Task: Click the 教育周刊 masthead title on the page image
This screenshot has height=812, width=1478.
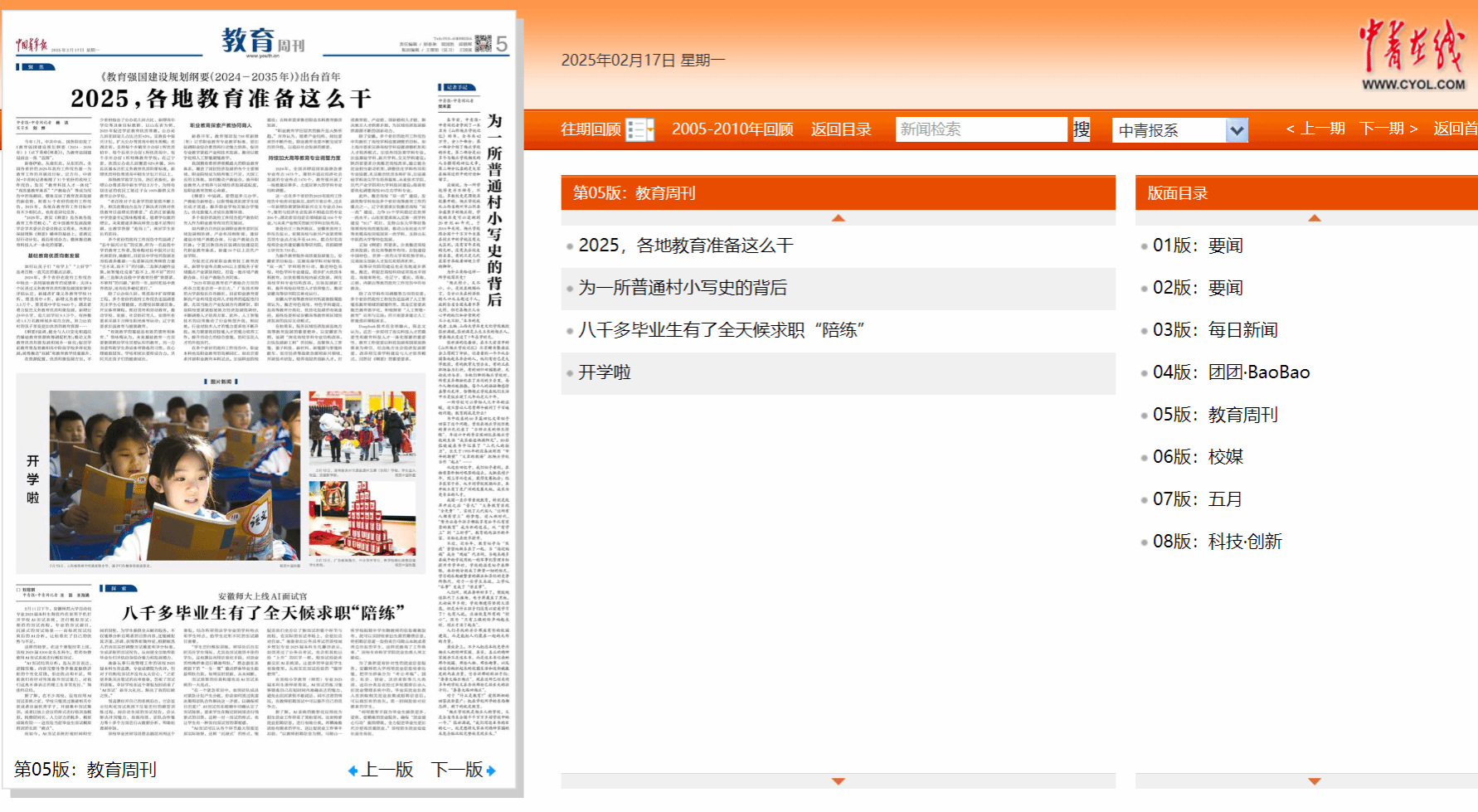Action: 264,41
